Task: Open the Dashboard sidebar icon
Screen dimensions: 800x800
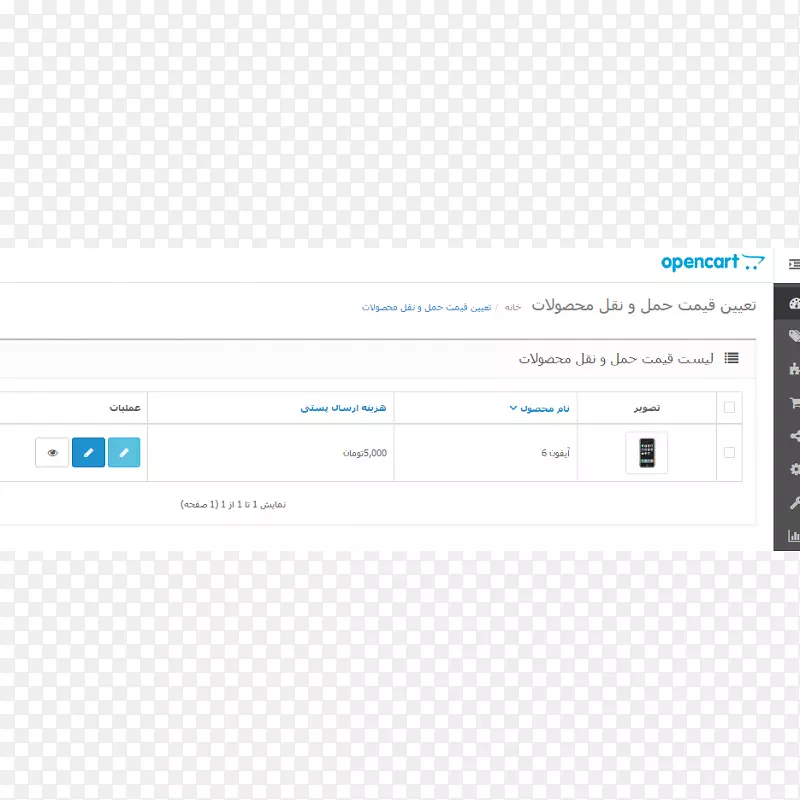Action: coord(794,304)
